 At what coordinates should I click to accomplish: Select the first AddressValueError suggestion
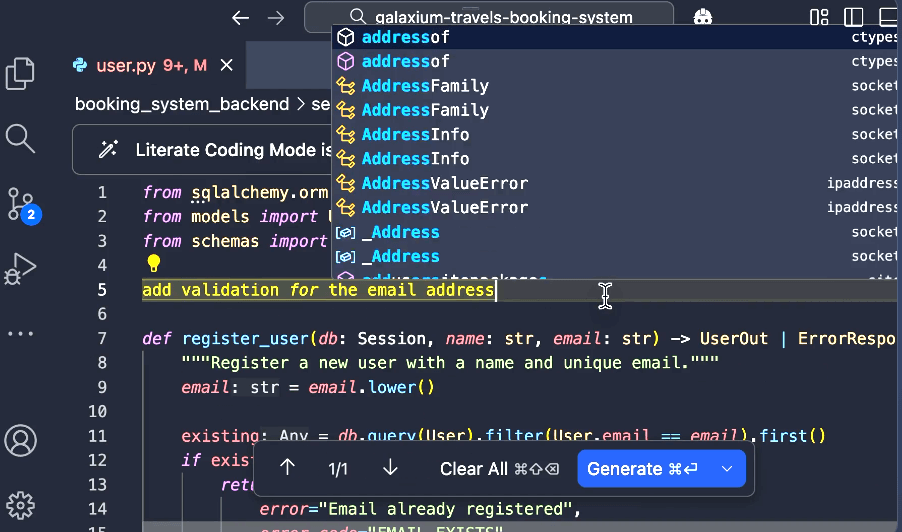(614, 183)
